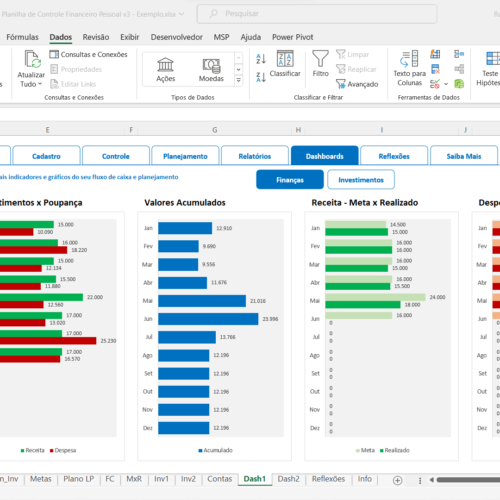500x500 pixels.
Task: Open the Avançado filter options
Action: tap(357, 84)
